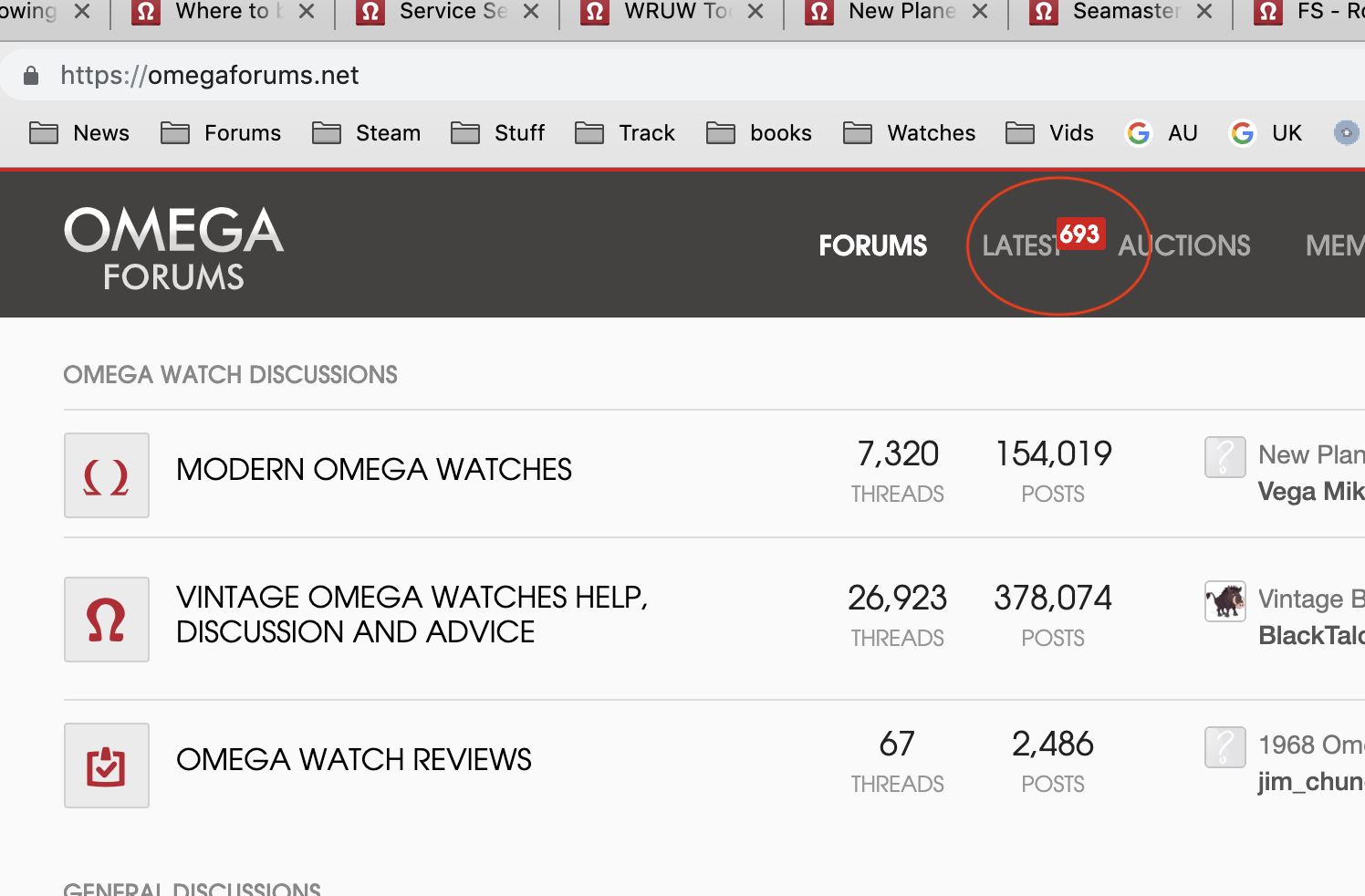
Task: Go to the Forums navigation item
Action: pos(872,245)
